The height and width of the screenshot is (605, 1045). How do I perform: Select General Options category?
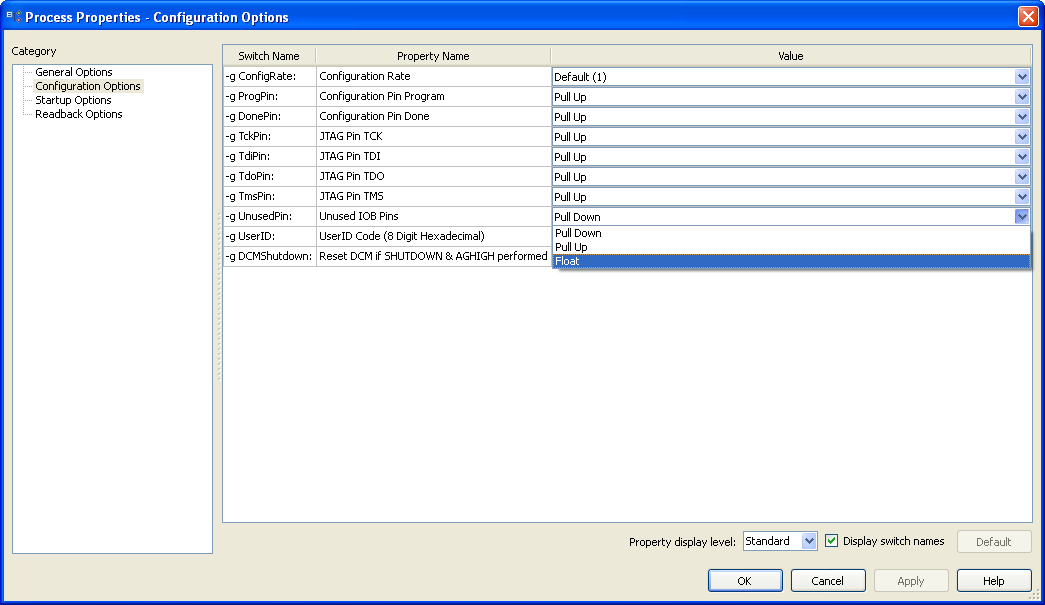73,72
